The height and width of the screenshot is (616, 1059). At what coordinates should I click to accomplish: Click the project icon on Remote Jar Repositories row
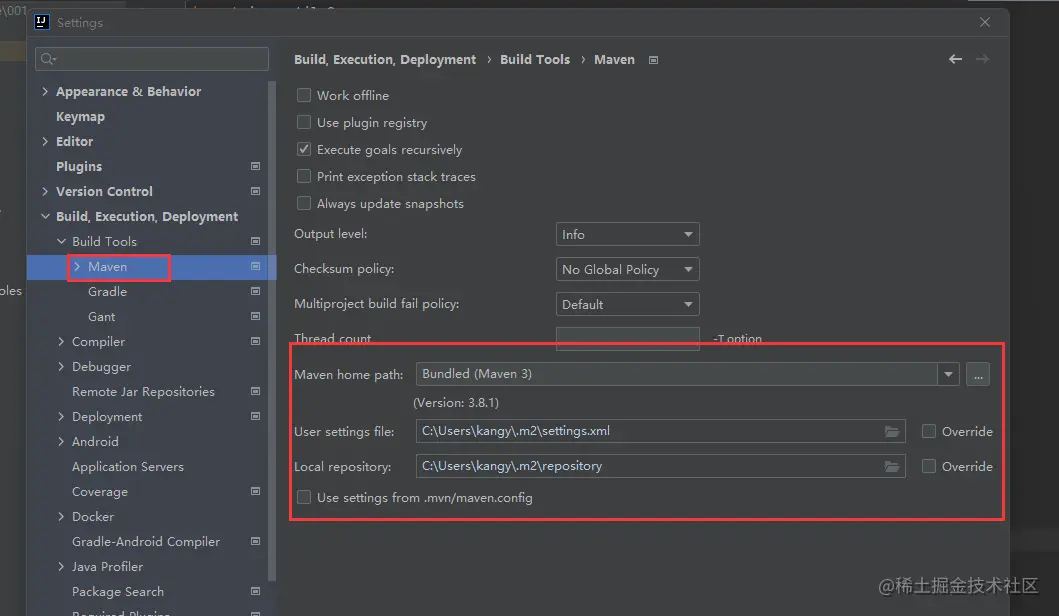point(255,391)
